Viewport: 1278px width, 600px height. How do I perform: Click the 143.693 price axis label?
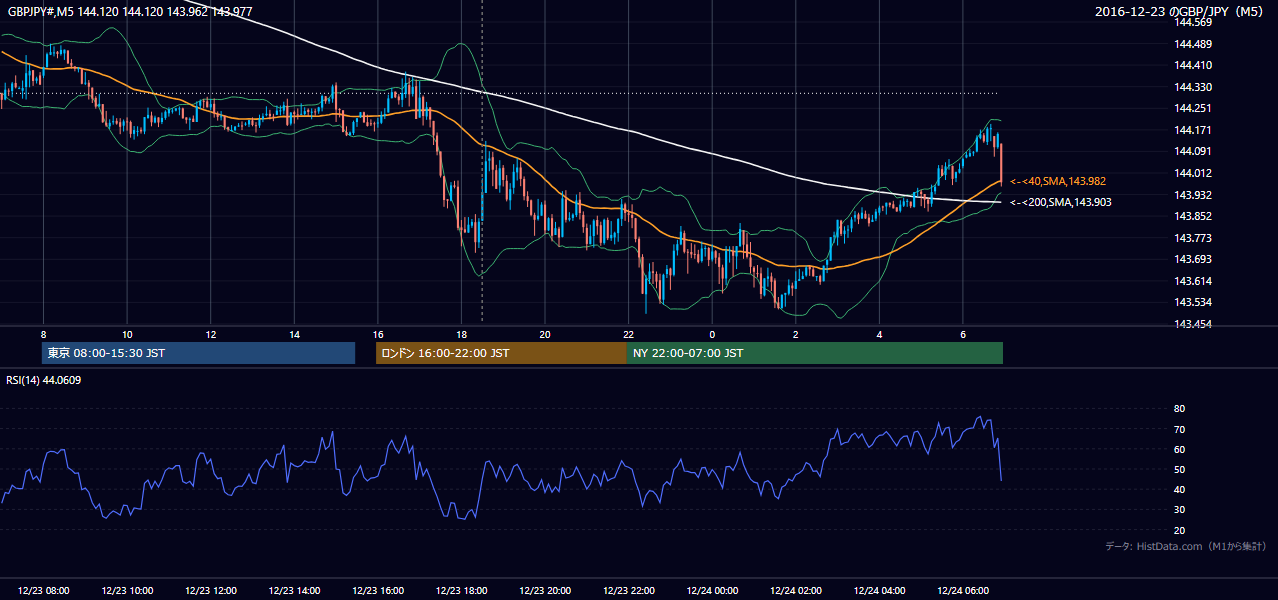pyautogui.click(x=1193, y=259)
